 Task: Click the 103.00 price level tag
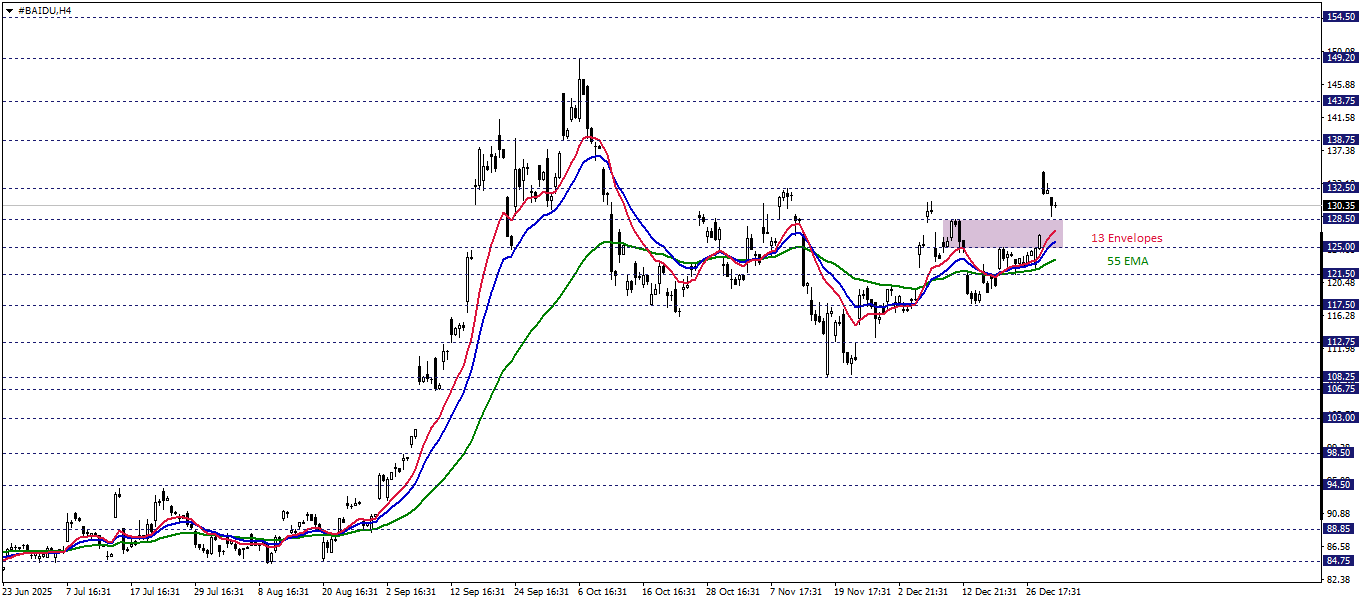pos(1339,417)
